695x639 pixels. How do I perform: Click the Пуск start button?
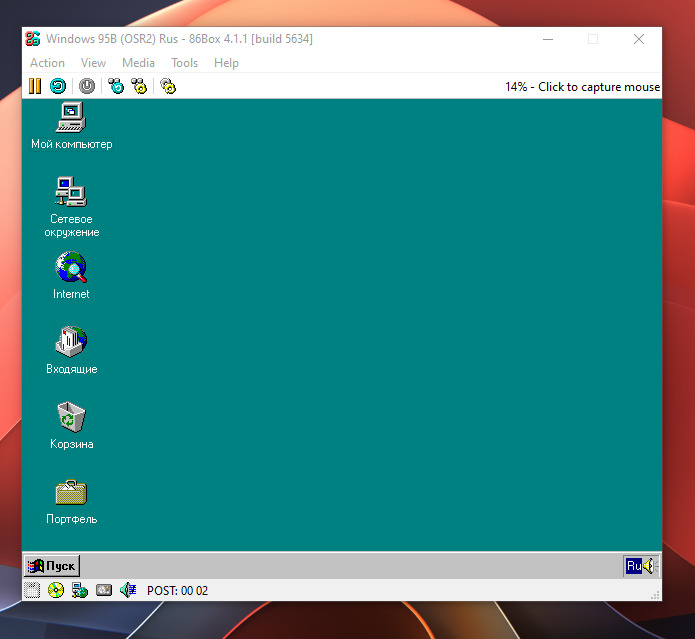point(52,566)
